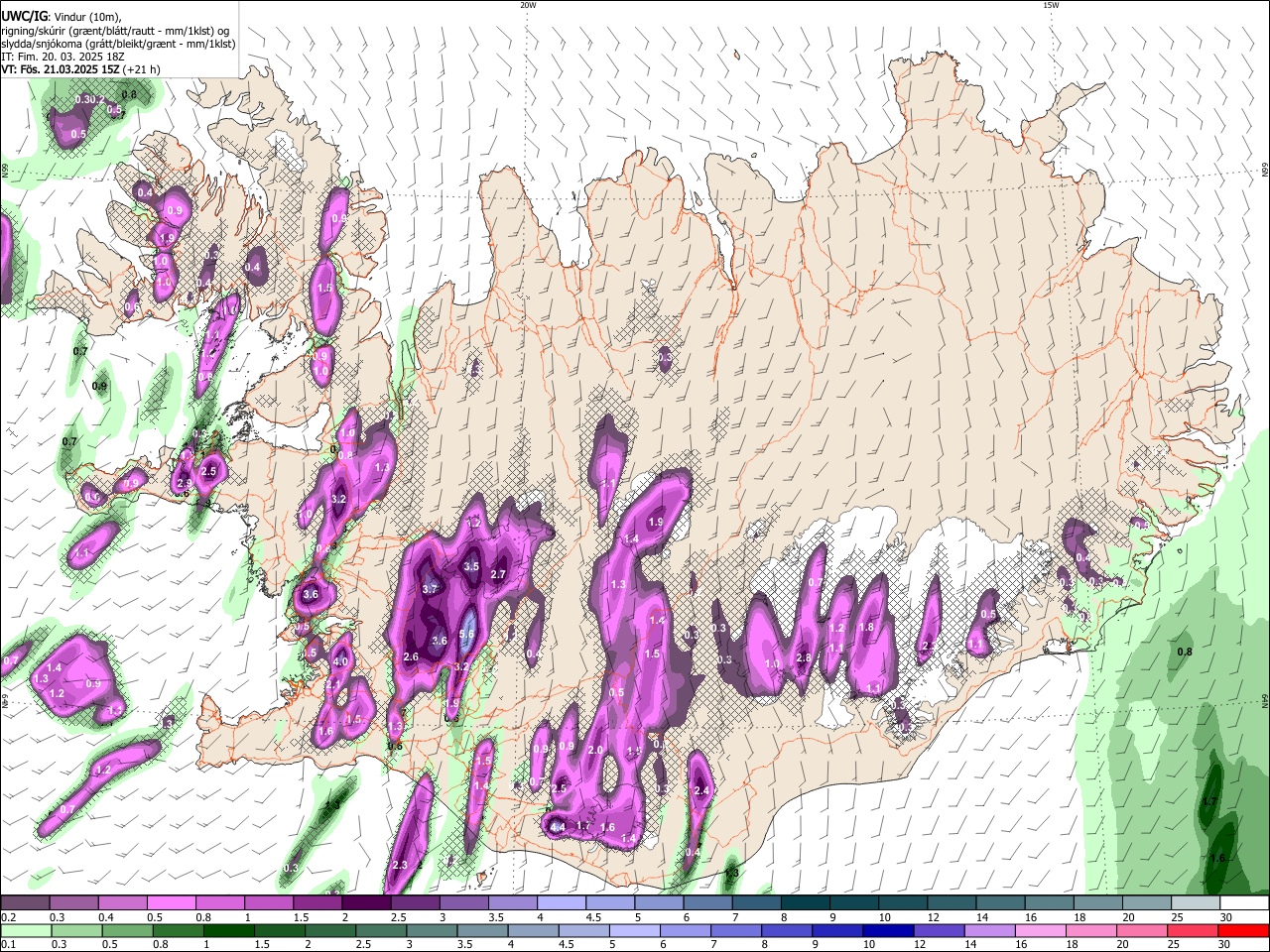Select the 'VT: Fös. 21.03.2025 15Z (+21 h)' line
The width and height of the screenshot is (1270, 952).
click(80, 69)
